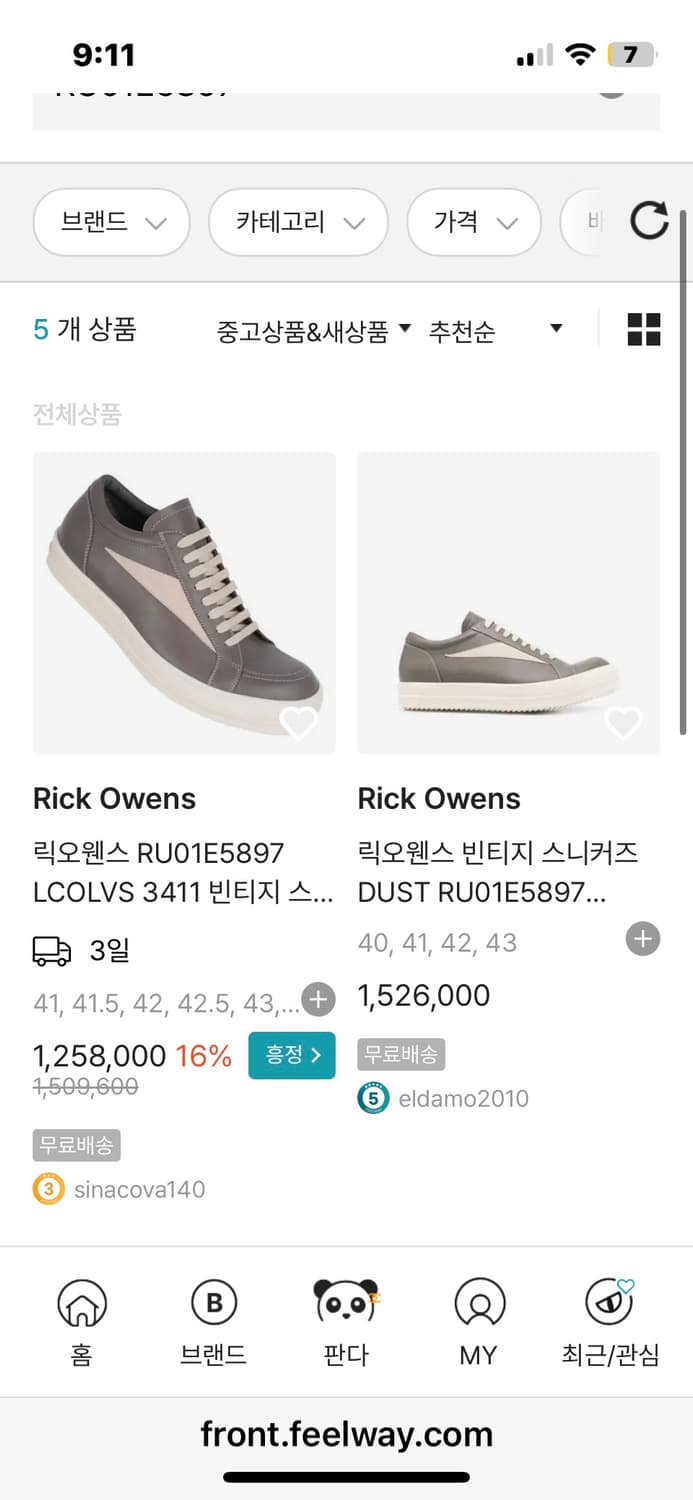693x1500 pixels.
Task: Favorite the DUST sneaker using its heart icon
Action: click(x=624, y=722)
